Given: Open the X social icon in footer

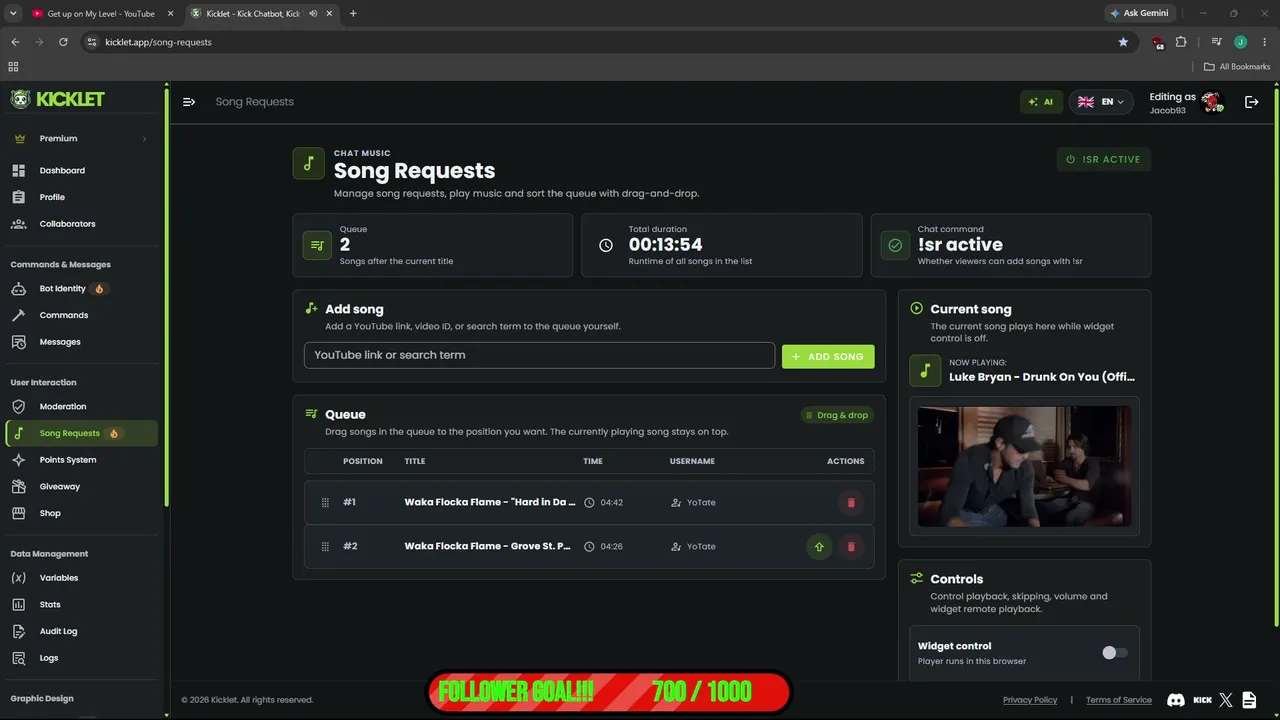Looking at the screenshot, I should click(x=1226, y=700).
